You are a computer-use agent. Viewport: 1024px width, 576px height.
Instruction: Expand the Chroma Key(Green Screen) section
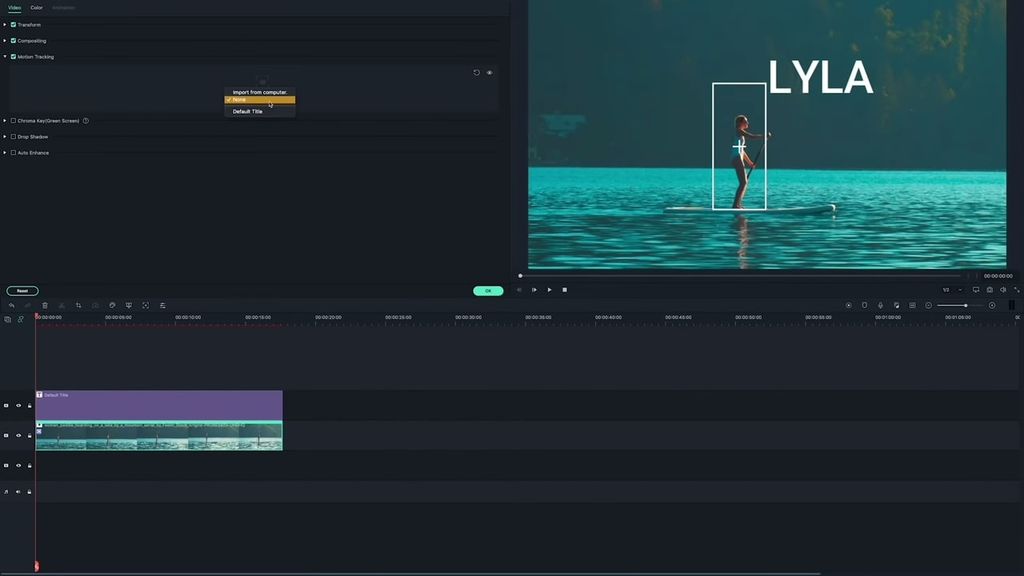[6, 120]
